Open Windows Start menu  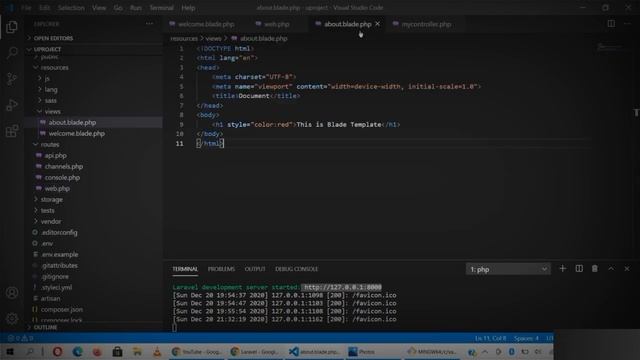tap(10, 351)
